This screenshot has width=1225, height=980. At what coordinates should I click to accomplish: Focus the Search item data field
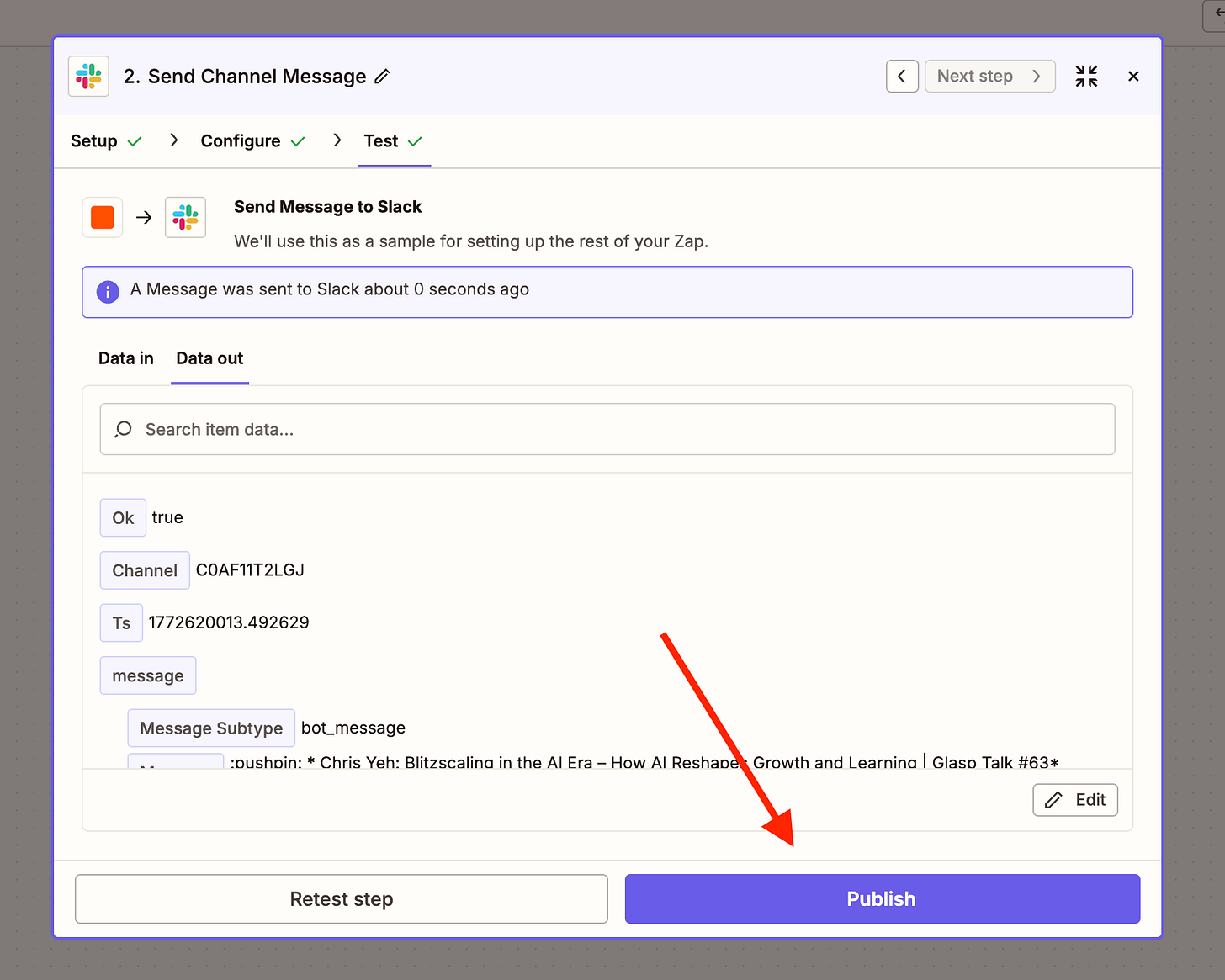(x=607, y=429)
